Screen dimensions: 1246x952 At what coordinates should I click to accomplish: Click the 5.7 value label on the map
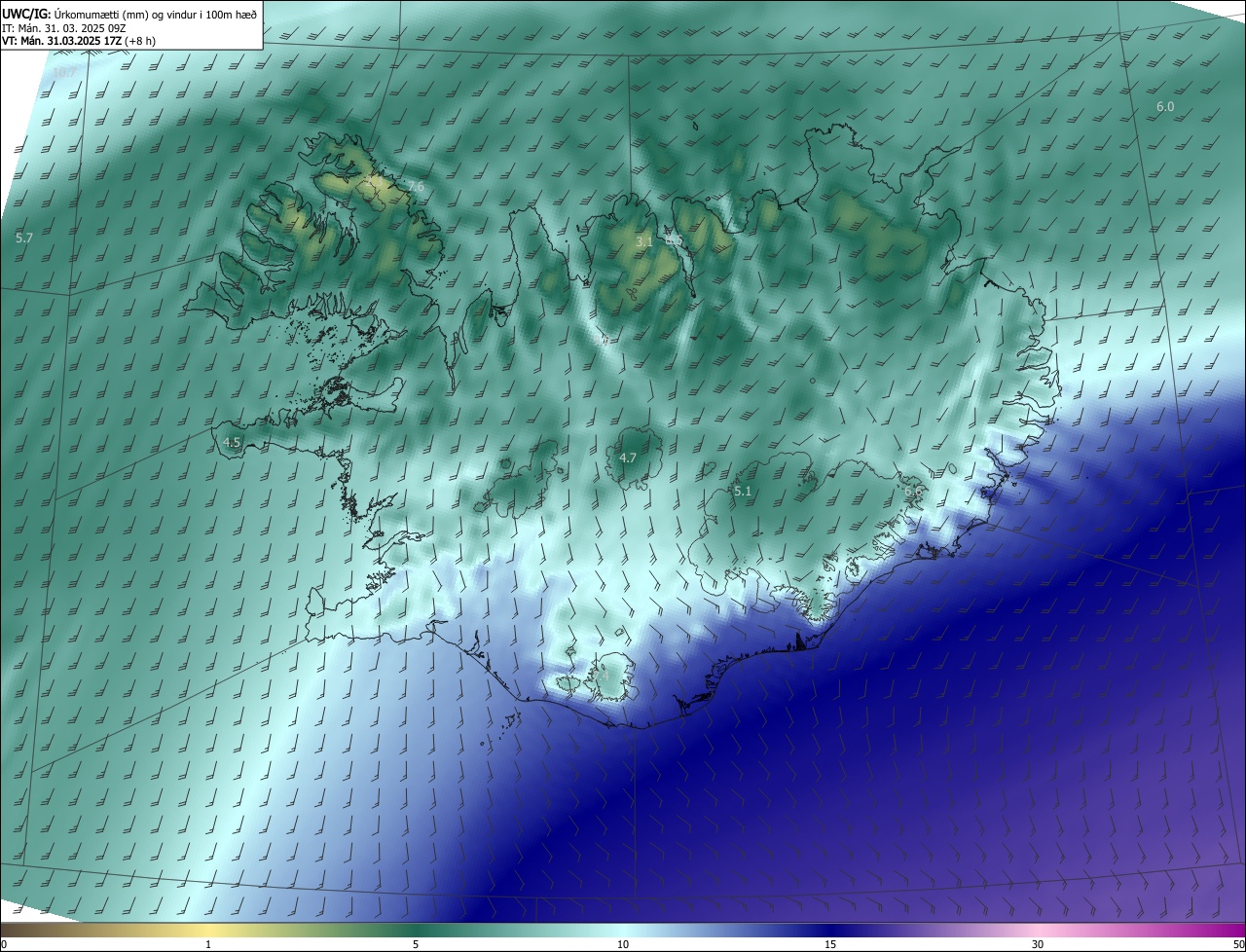pyautogui.click(x=25, y=238)
